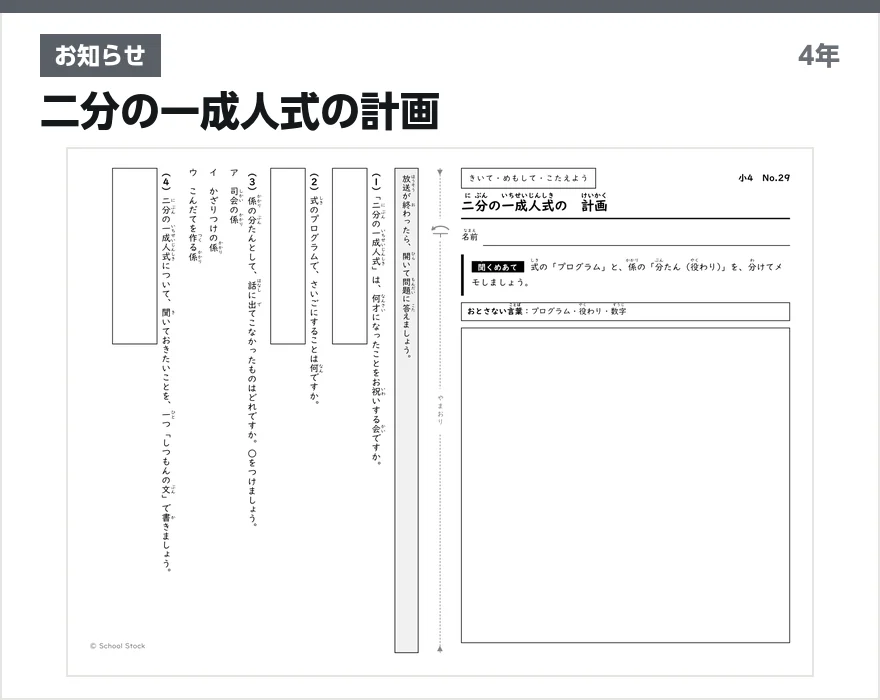This screenshot has width=880, height=700.
Task: Select option ウ こんだてを作る係
Action: click(x=194, y=215)
